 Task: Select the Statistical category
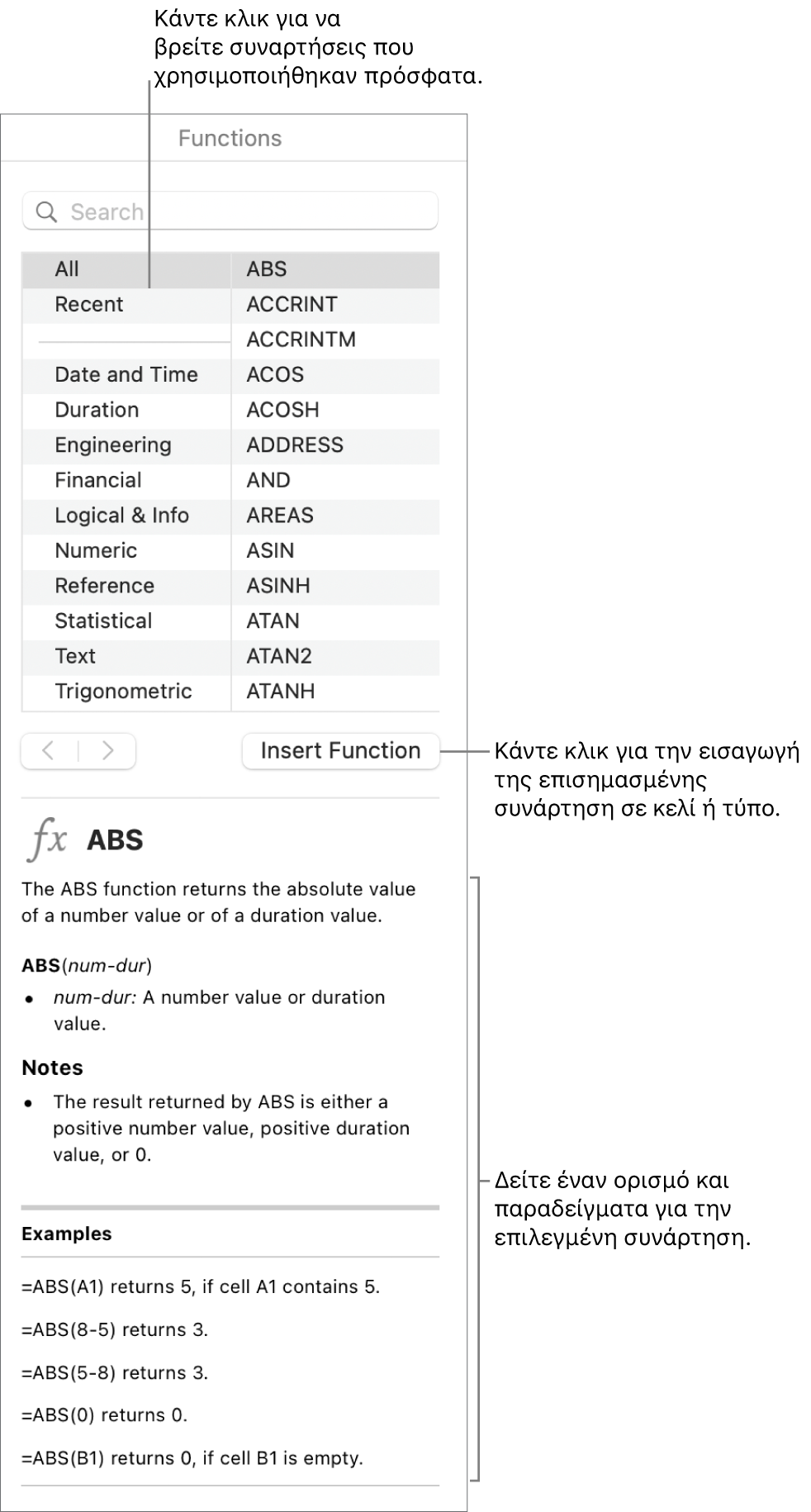click(103, 621)
